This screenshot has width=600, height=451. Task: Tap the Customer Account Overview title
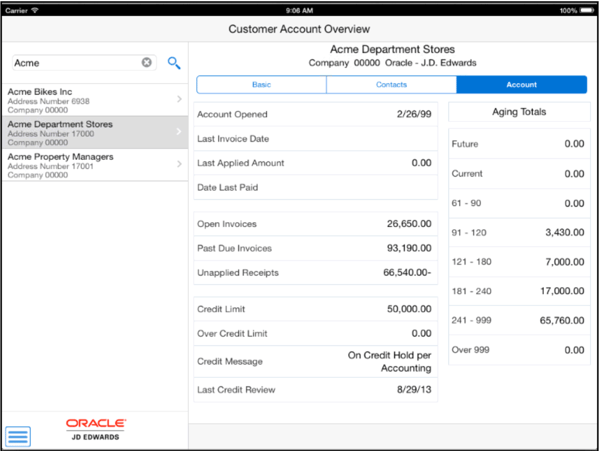click(299, 29)
